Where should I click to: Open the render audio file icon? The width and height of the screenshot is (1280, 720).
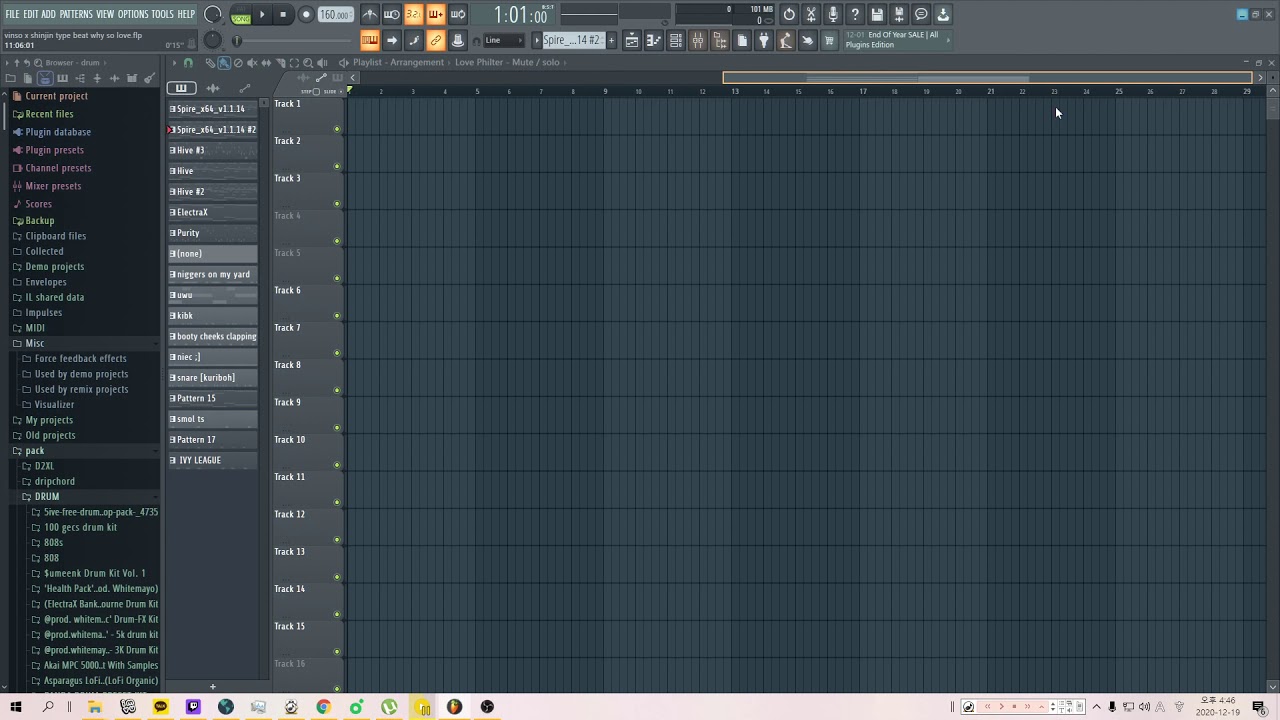point(899,14)
